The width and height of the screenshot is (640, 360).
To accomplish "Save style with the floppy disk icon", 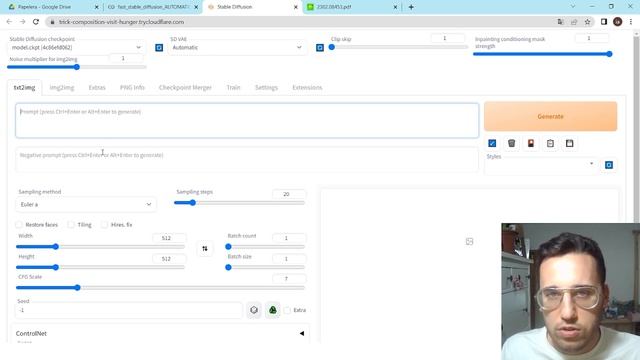I will point(569,143).
